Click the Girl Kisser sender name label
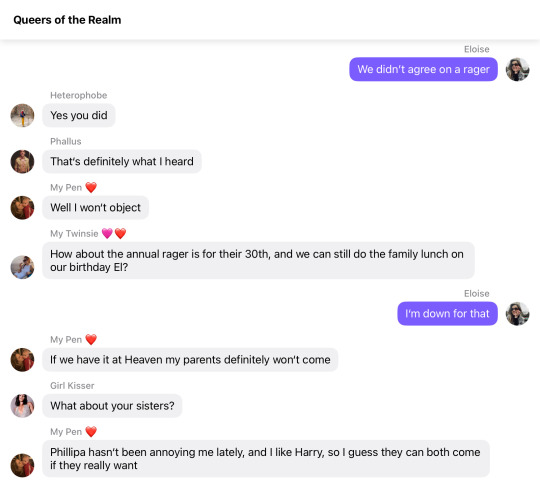This screenshot has height=480, width=540. click(72, 386)
